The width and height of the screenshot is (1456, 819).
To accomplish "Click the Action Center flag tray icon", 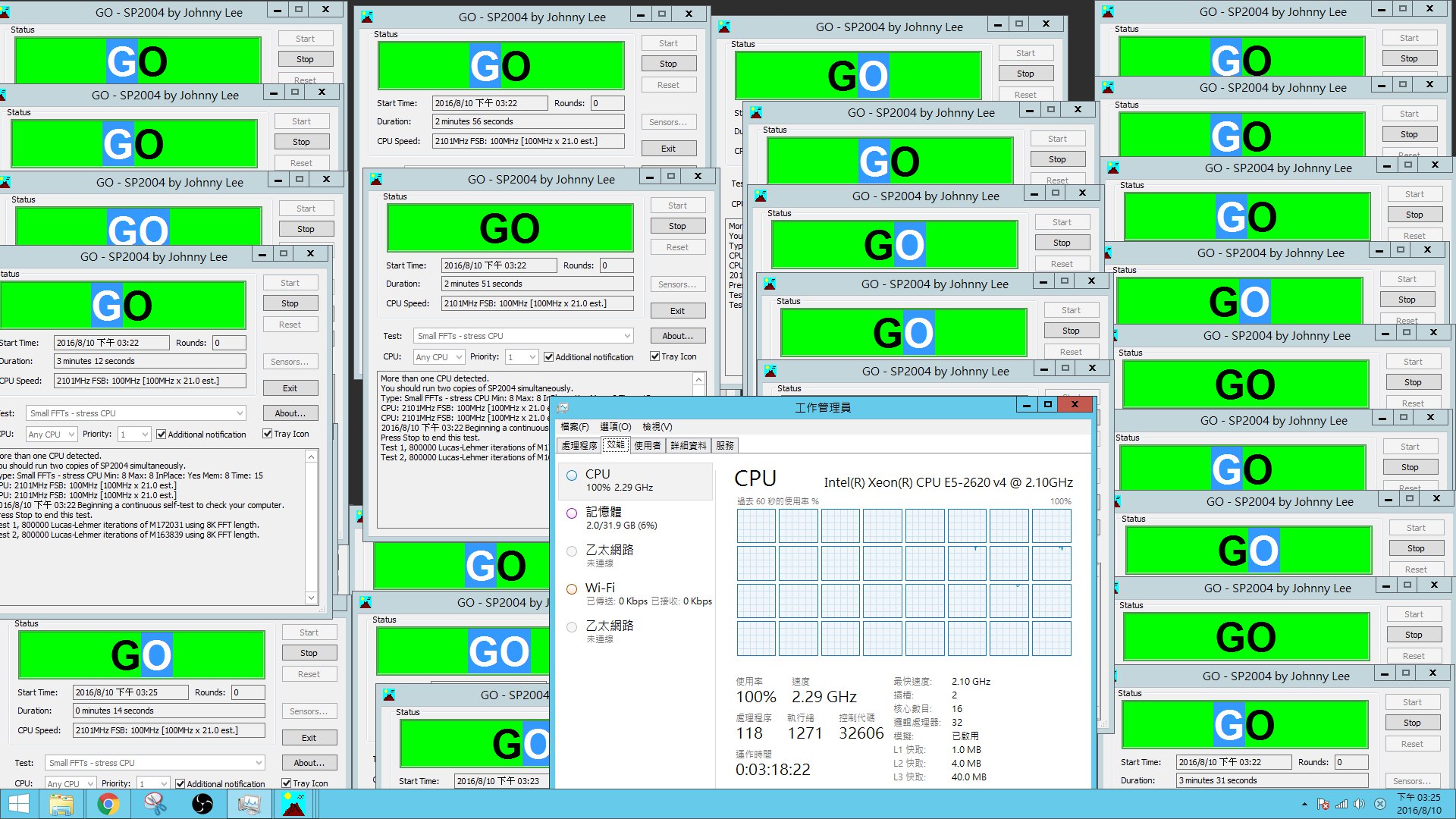I will [x=1323, y=805].
